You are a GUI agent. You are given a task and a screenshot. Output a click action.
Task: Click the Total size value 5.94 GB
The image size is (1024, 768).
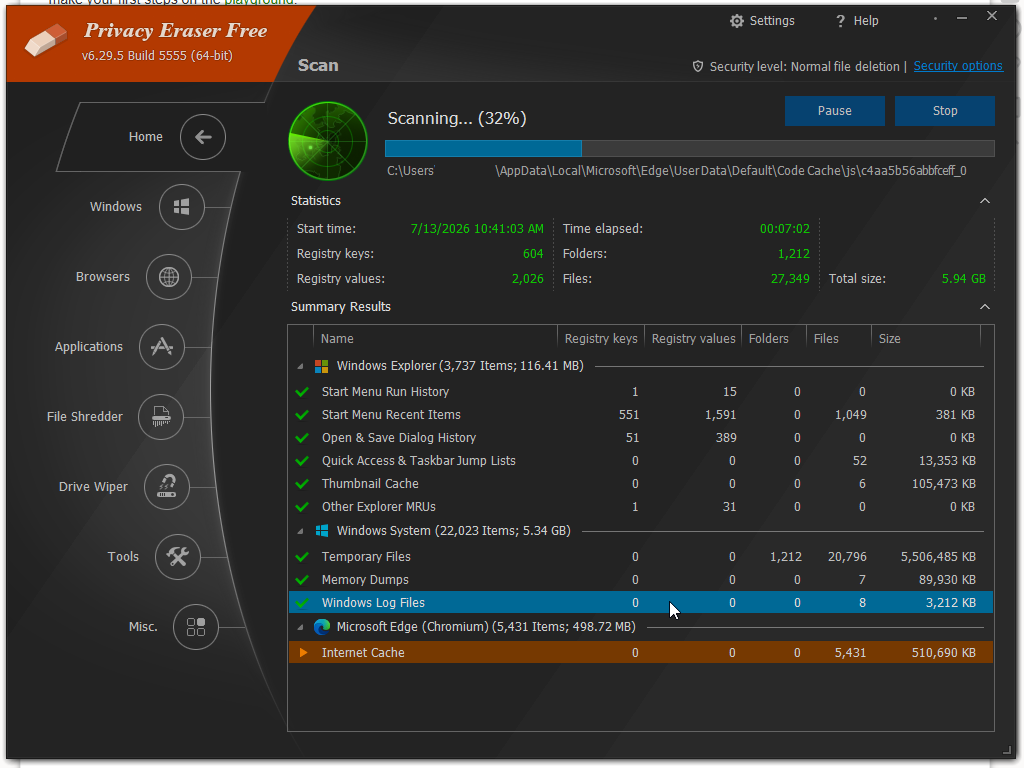(963, 279)
